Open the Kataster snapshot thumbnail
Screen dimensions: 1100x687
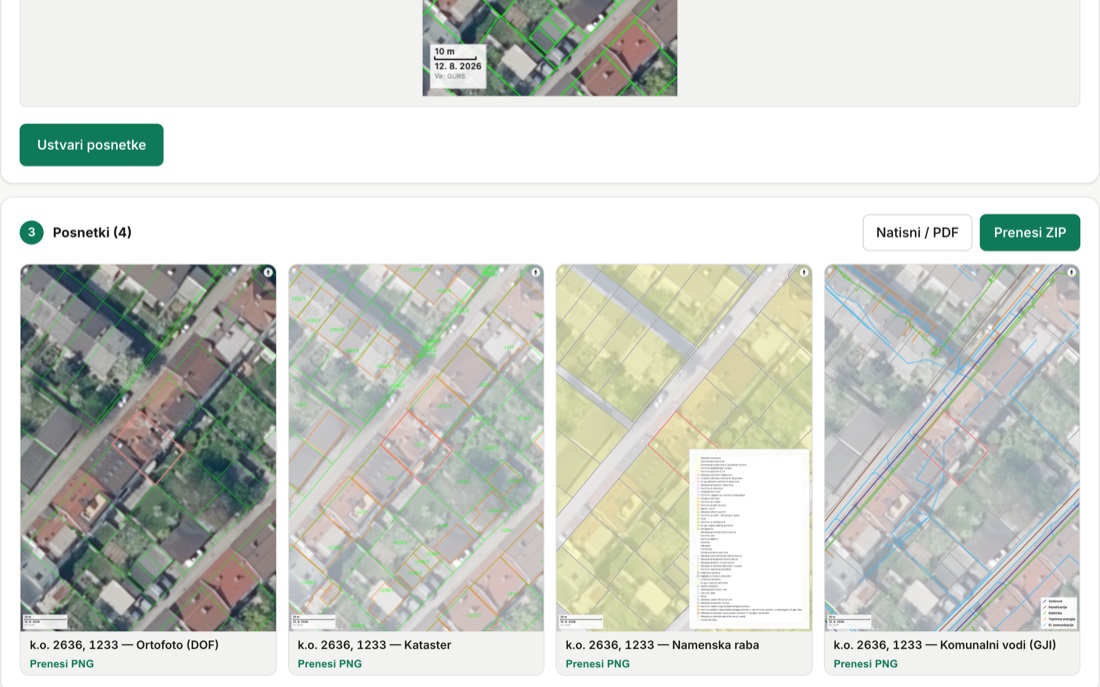click(416, 448)
